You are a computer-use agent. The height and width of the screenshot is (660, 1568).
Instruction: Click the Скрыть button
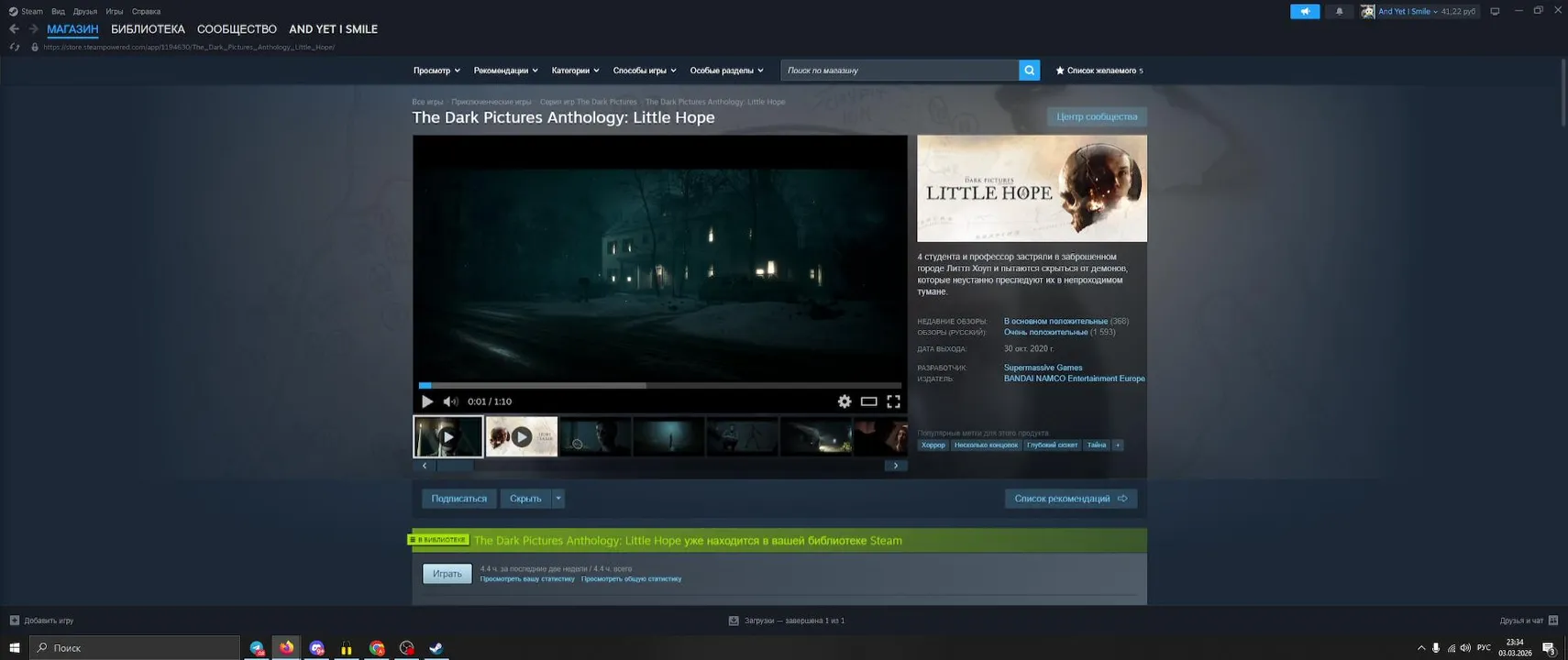[525, 499]
